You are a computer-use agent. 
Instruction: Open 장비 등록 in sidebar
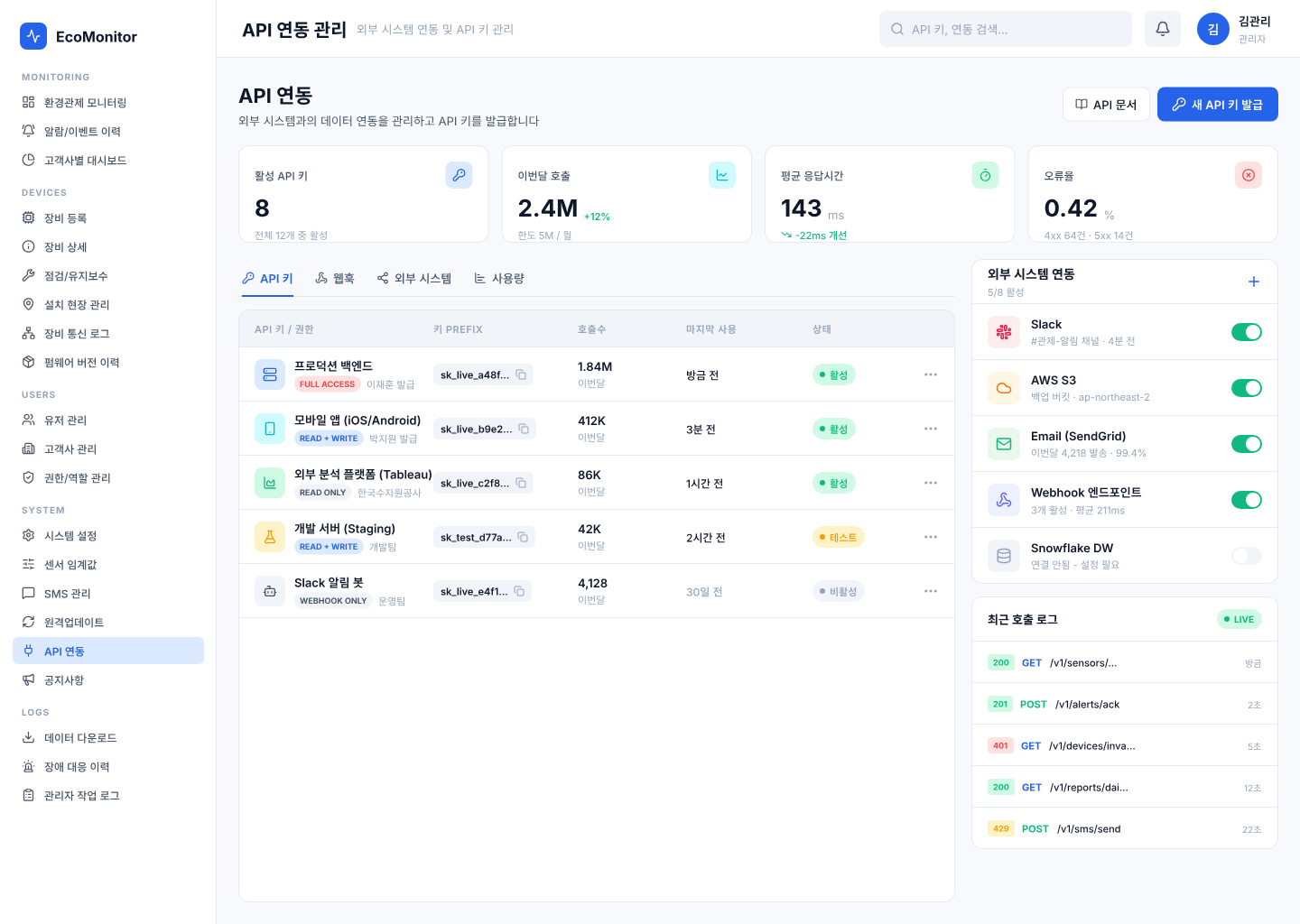(108, 218)
